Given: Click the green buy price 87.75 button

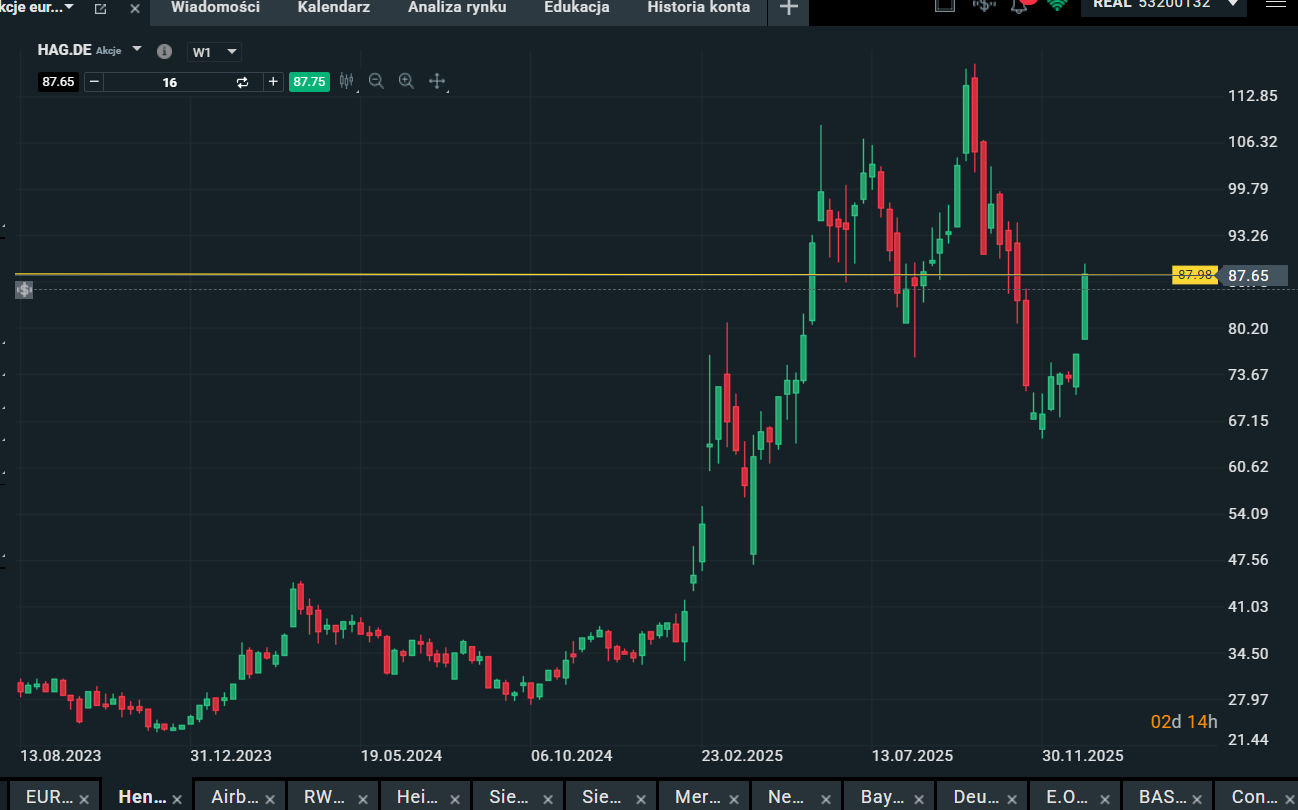Looking at the screenshot, I should click(x=308, y=82).
